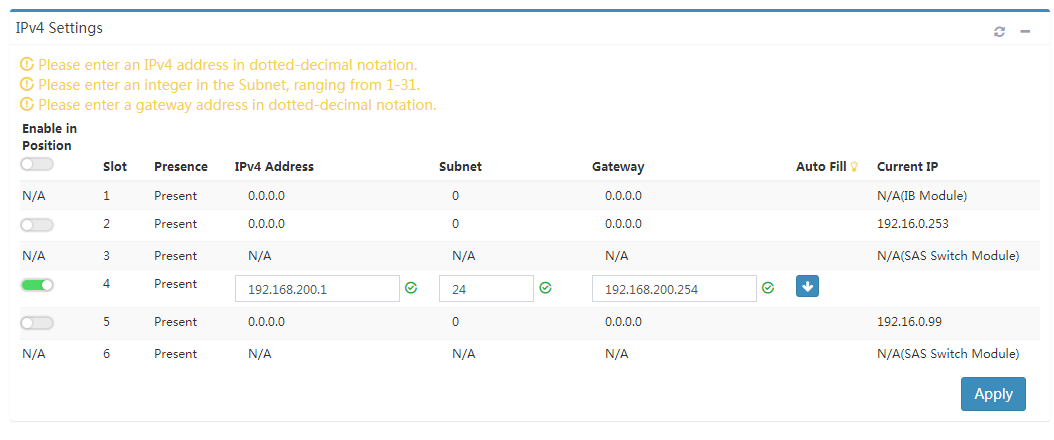
Task: Disable the switch for slot 4
Action: (37, 285)
